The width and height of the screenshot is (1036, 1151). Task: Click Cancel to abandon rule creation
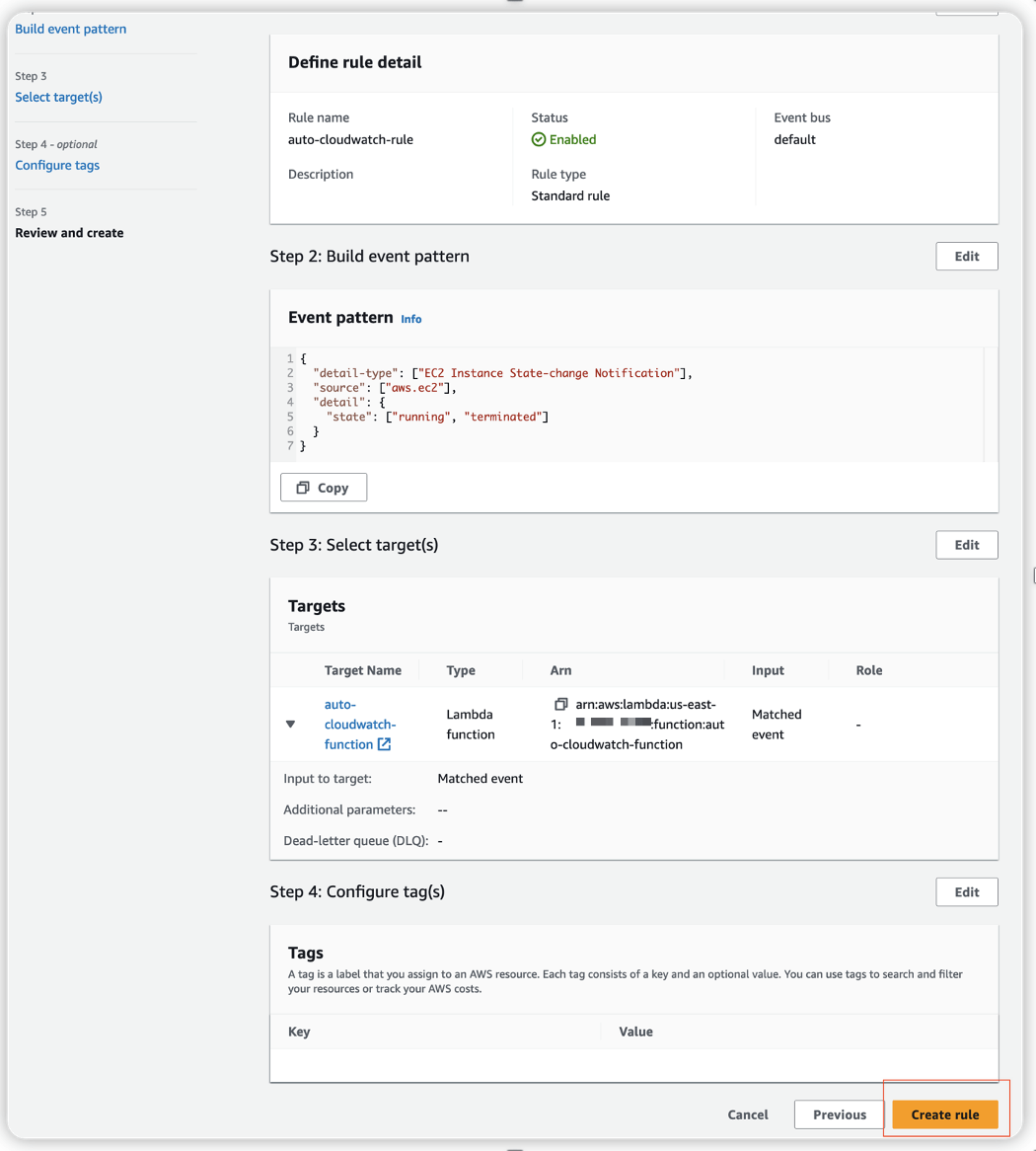pyautogui.click(x=747, y=1114)
